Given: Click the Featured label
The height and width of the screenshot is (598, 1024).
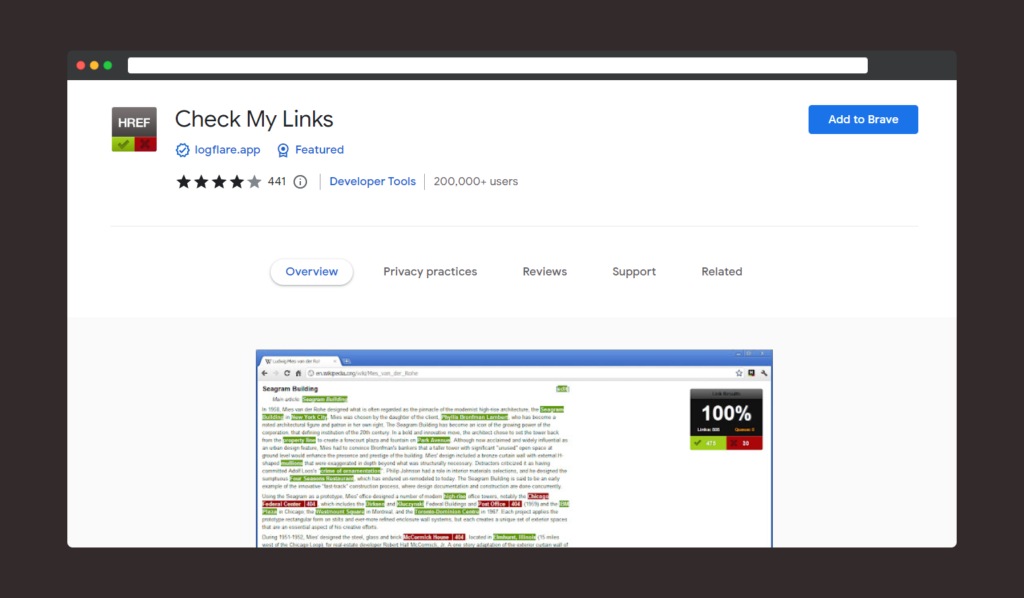Looking at the screenshot, I should (x=319, y=150).
